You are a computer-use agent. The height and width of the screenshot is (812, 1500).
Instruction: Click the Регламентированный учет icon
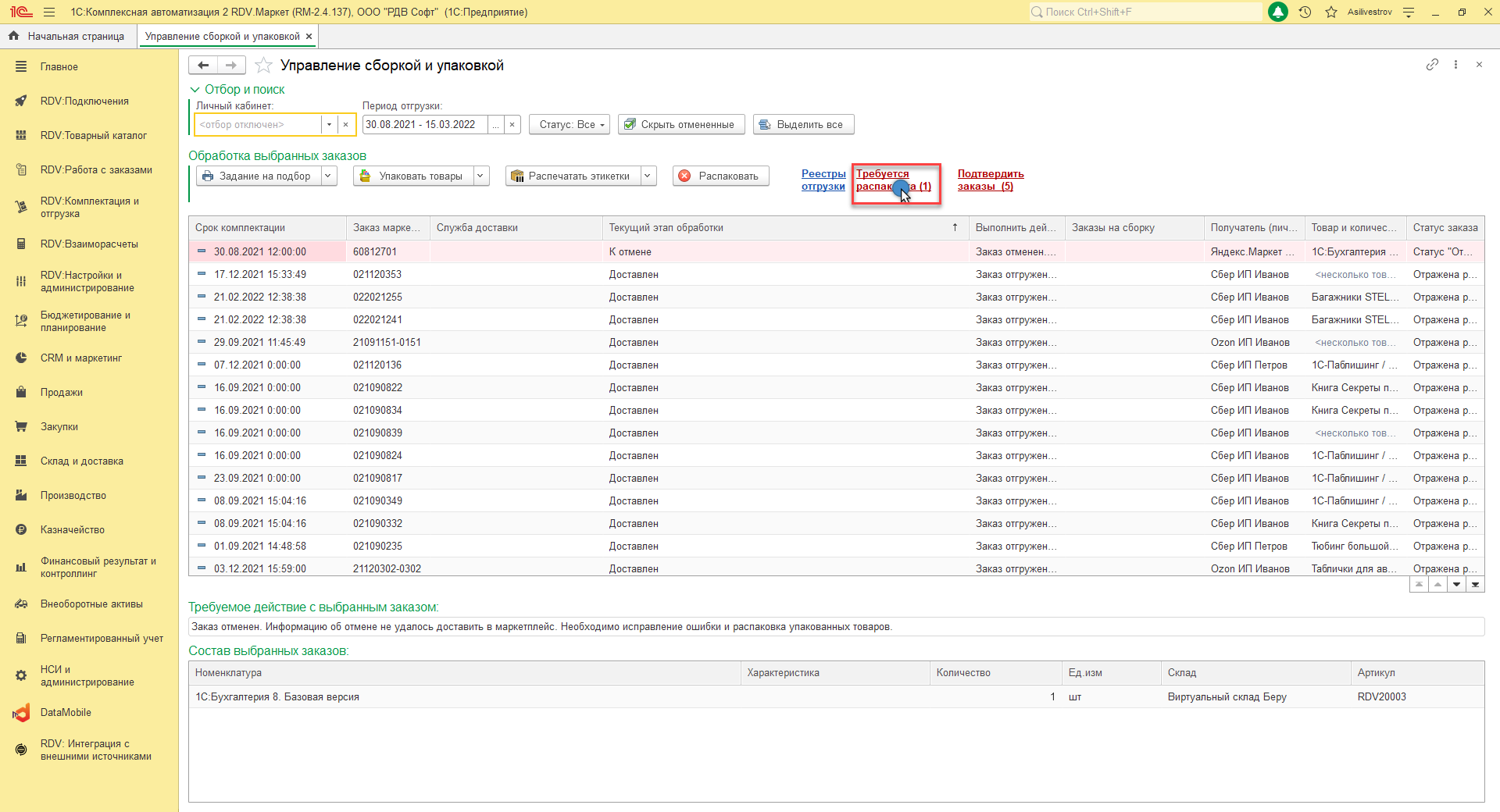coord(21,639)
